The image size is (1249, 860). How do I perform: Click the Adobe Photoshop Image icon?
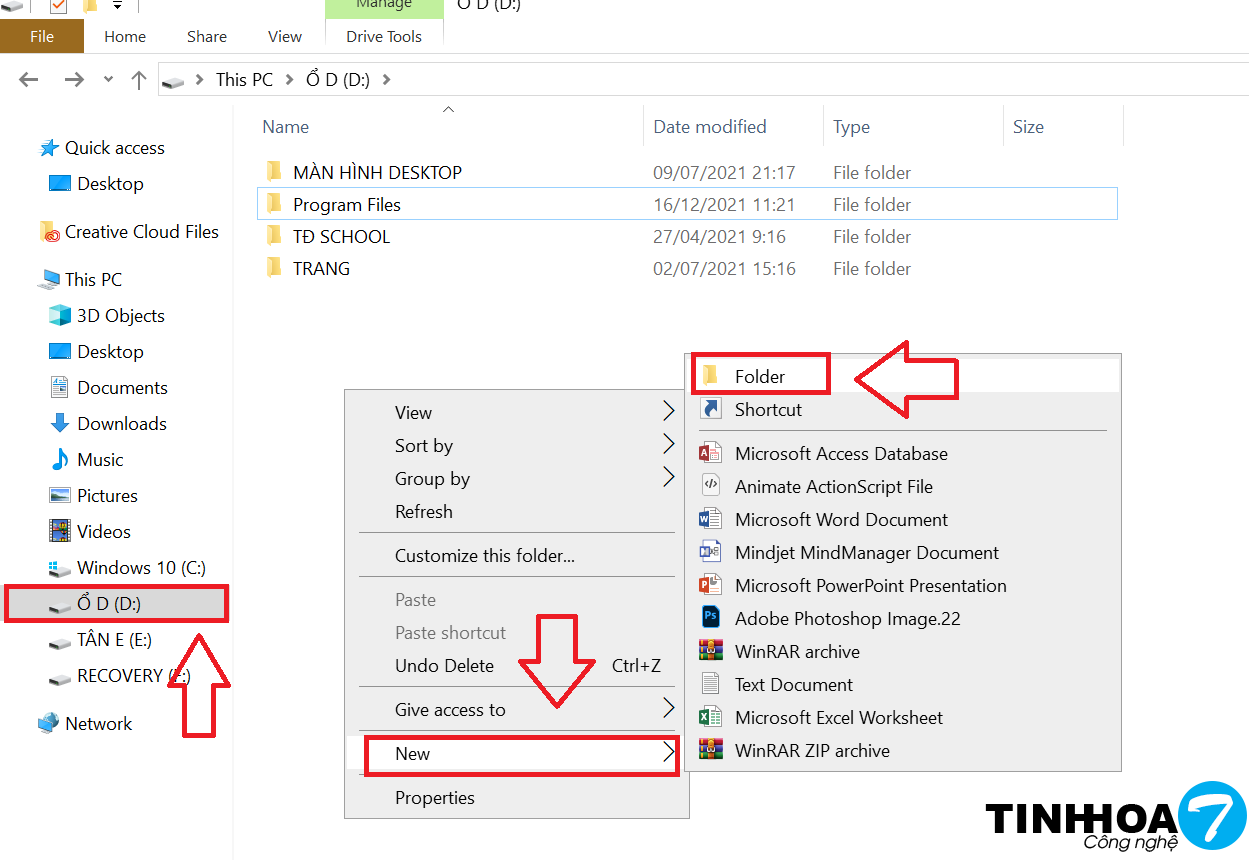[711, 618]
